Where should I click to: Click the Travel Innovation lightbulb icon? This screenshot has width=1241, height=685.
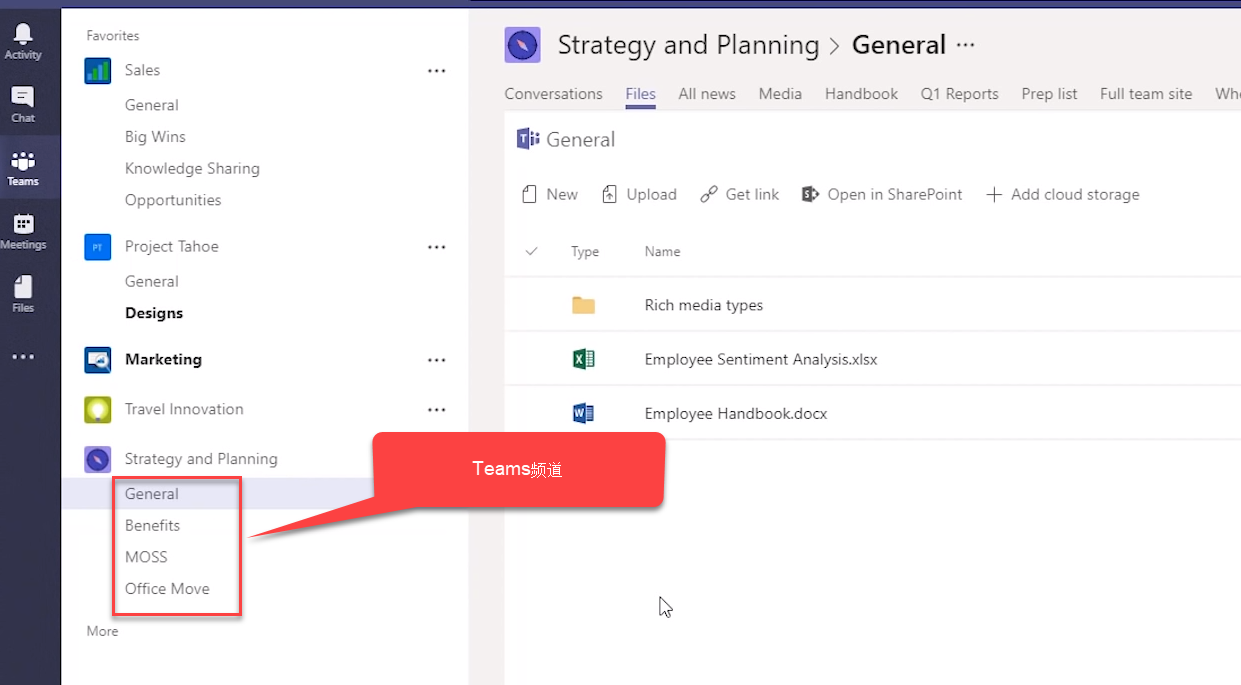pyautogui.click(x=98, y=409)
